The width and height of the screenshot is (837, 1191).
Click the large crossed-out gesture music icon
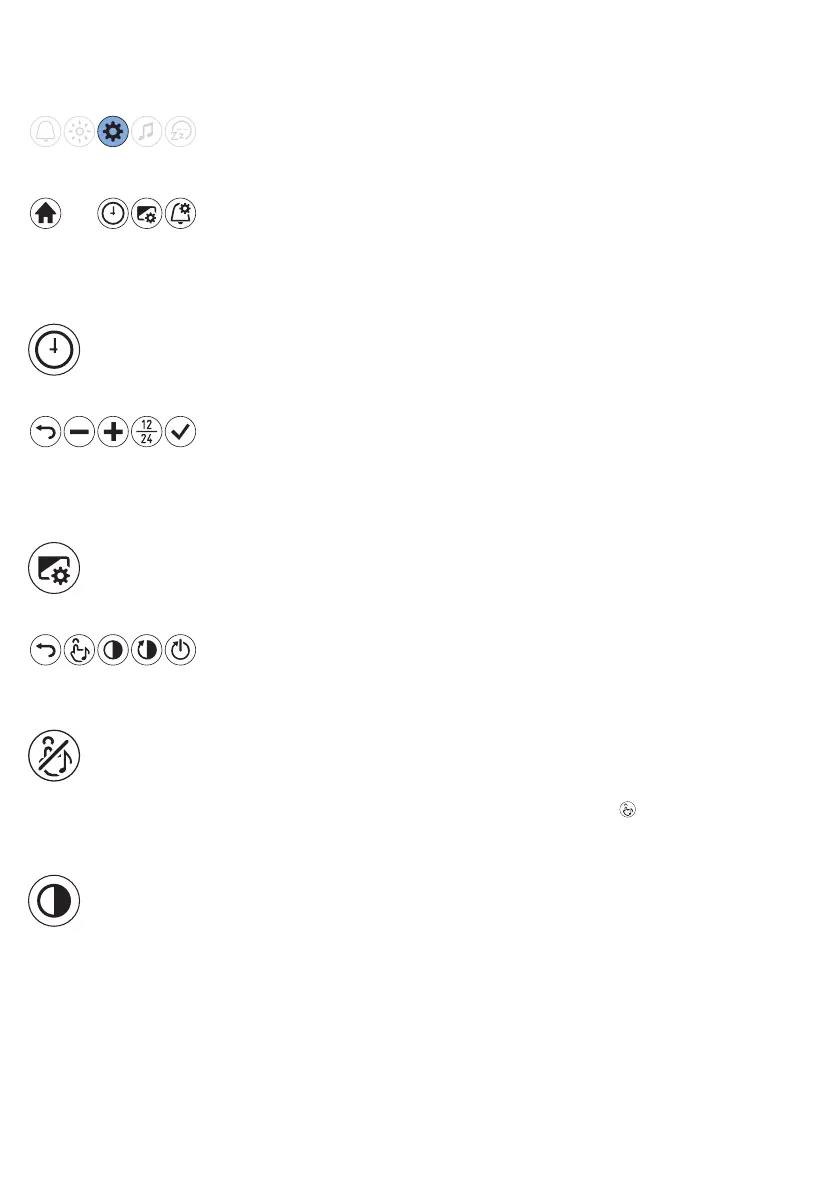point(54,756)
